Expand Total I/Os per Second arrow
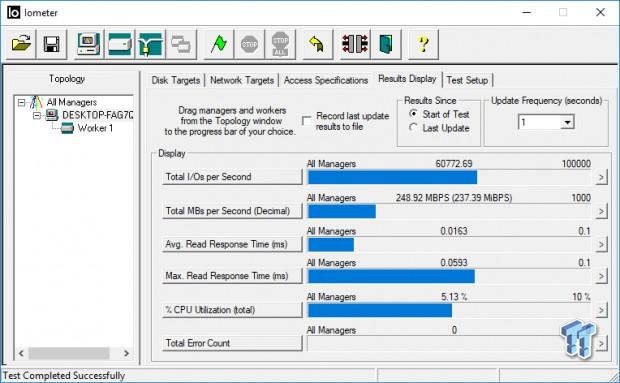 coord(601,177)
